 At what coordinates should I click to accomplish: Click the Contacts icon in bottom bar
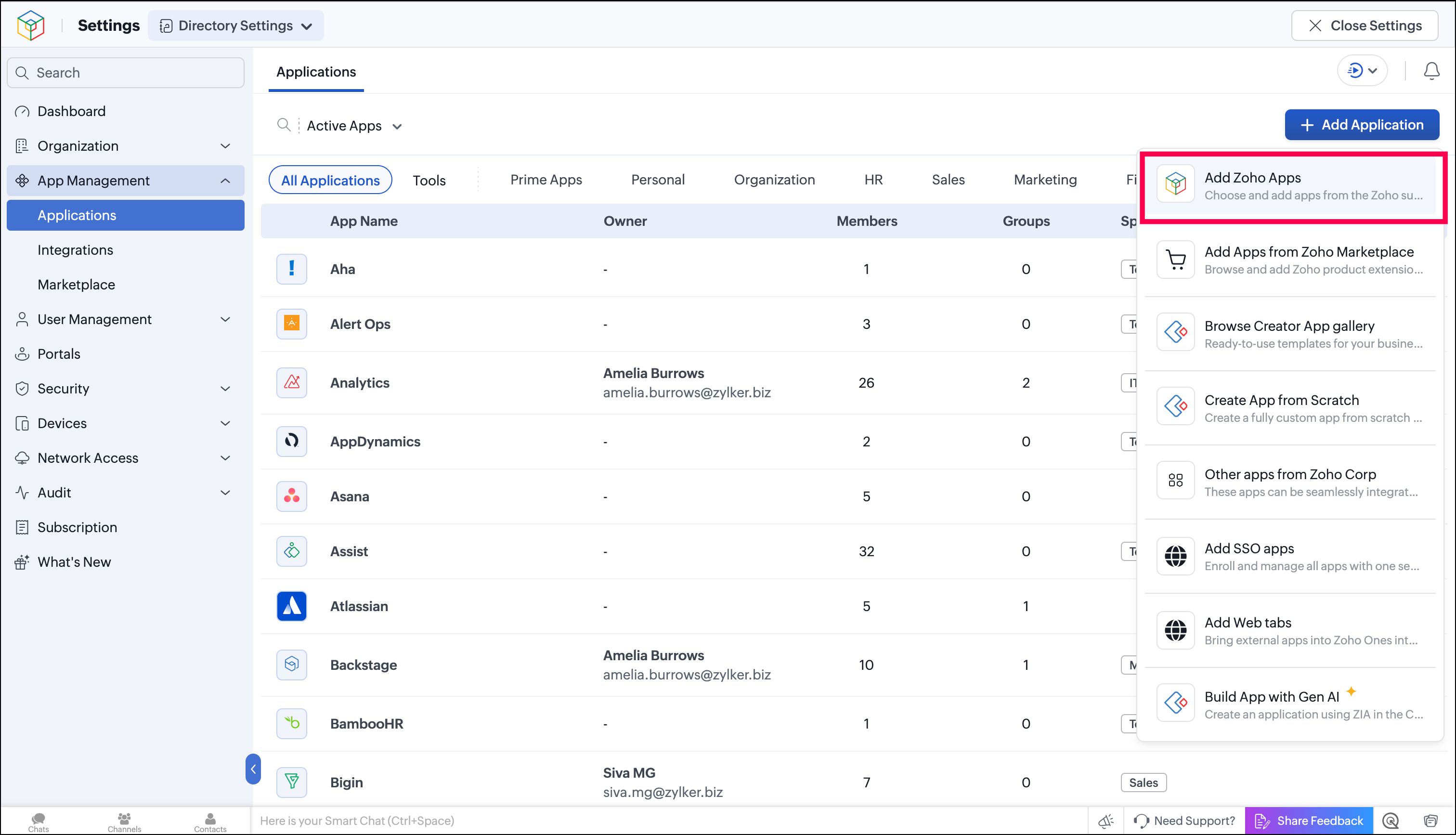210,821
